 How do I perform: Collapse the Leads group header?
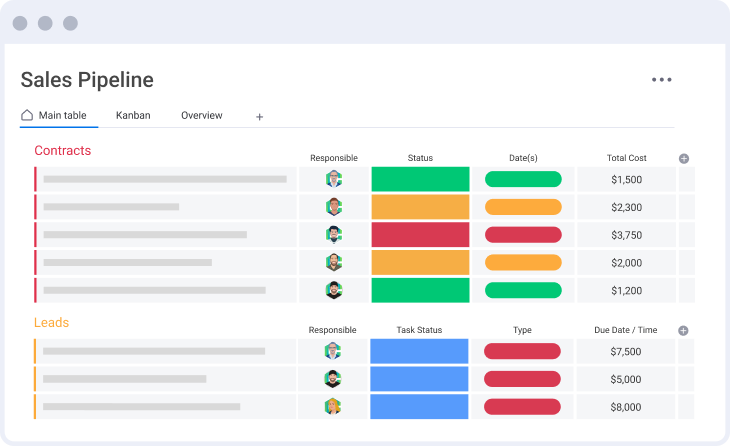51,323
